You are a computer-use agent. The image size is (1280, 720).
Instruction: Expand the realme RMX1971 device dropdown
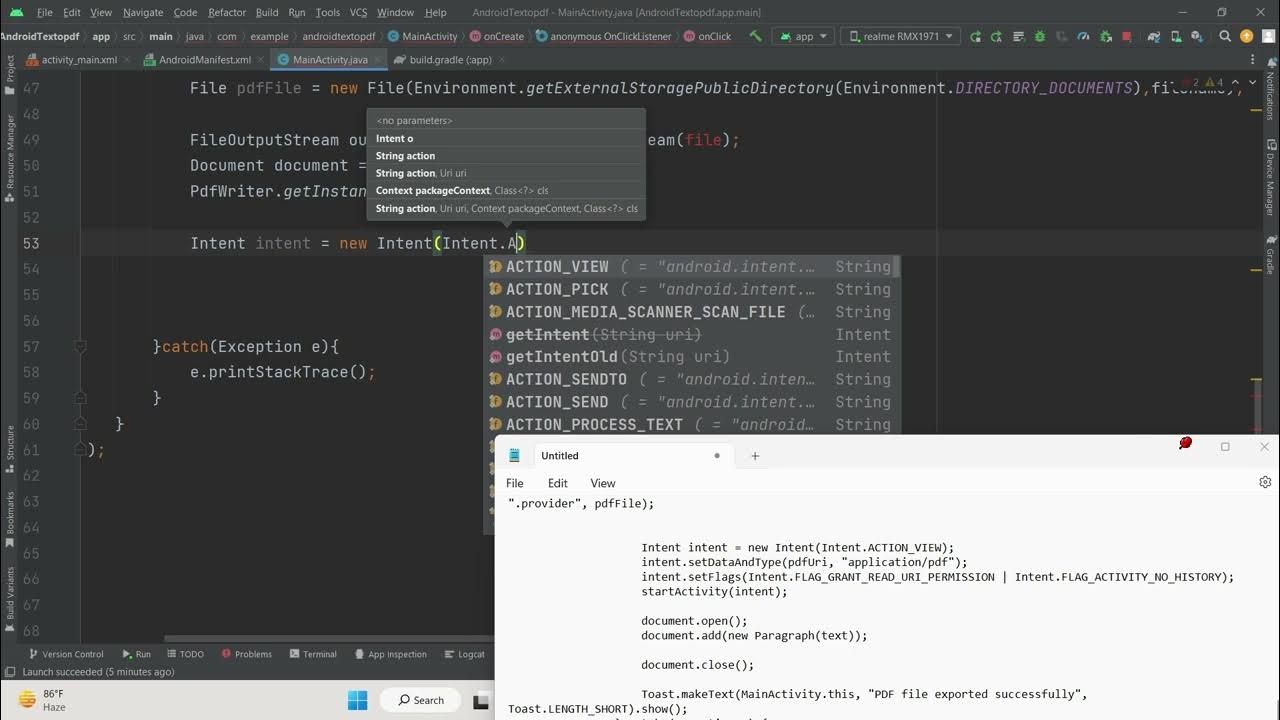tap(901, 36)
